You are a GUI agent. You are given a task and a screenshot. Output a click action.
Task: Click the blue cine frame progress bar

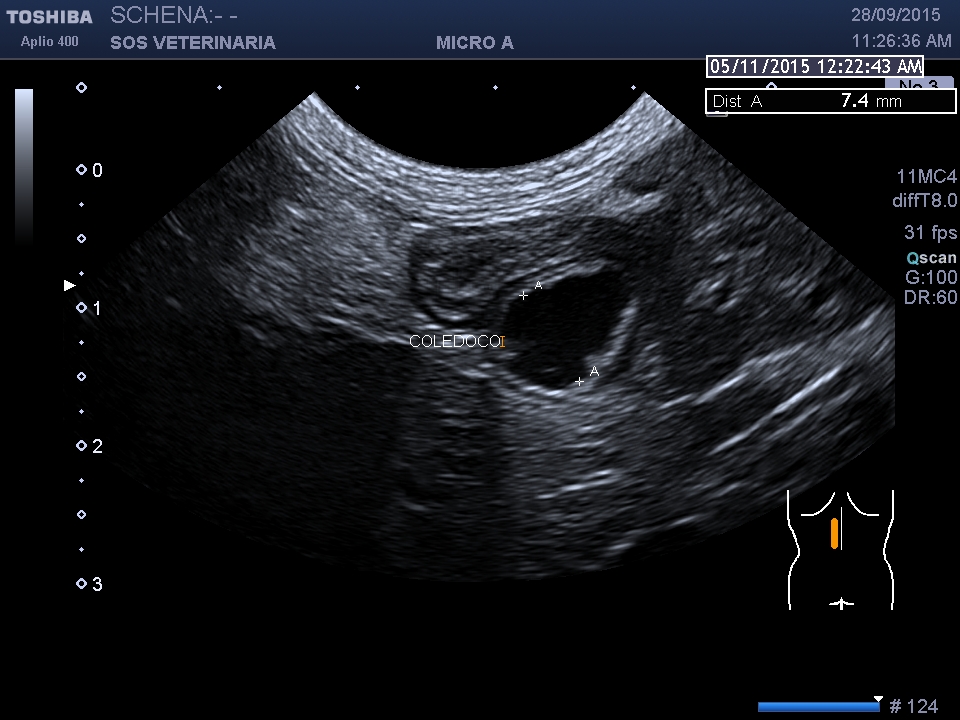point(818,707)
